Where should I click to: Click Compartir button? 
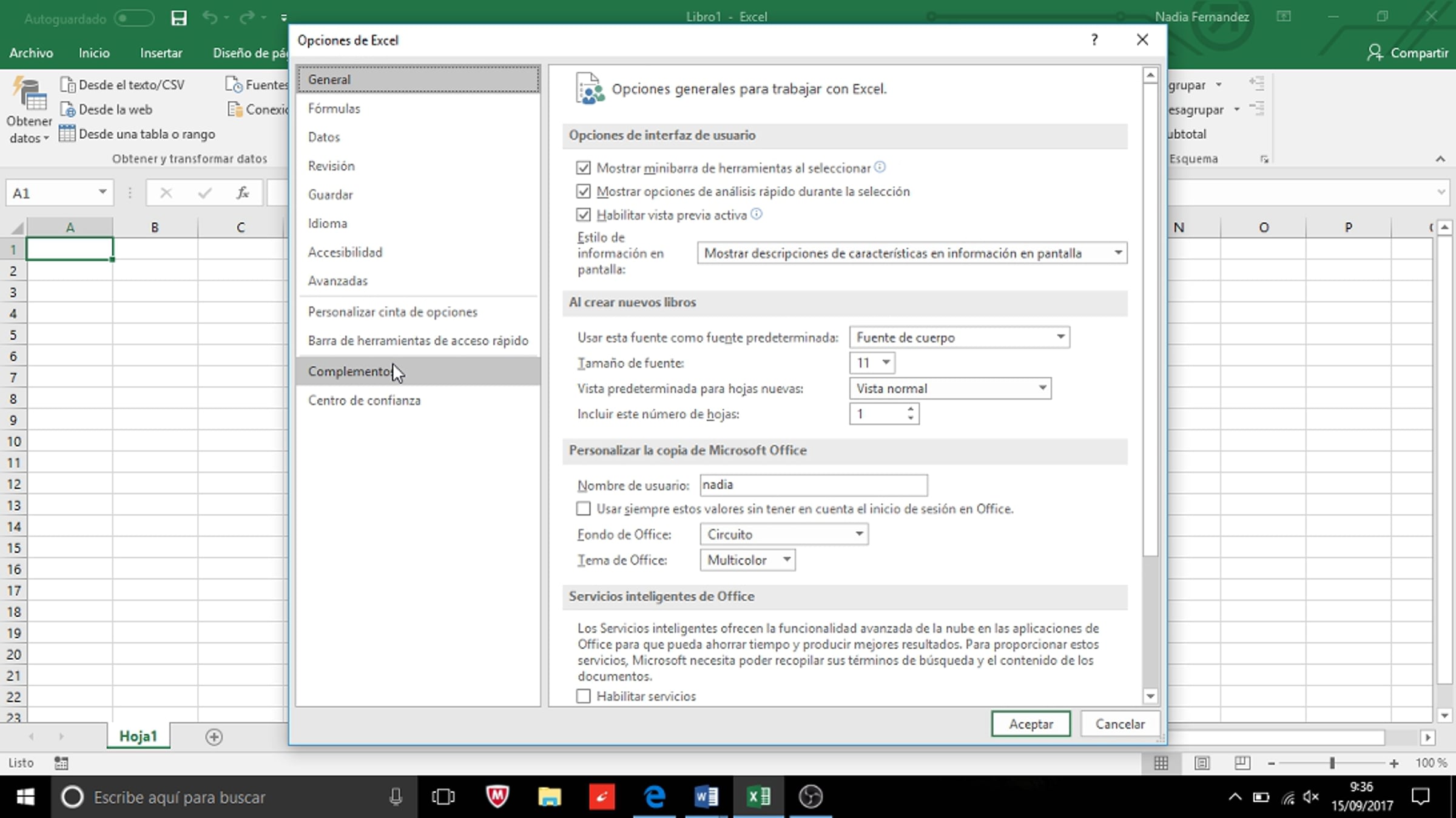(1408, 53)
